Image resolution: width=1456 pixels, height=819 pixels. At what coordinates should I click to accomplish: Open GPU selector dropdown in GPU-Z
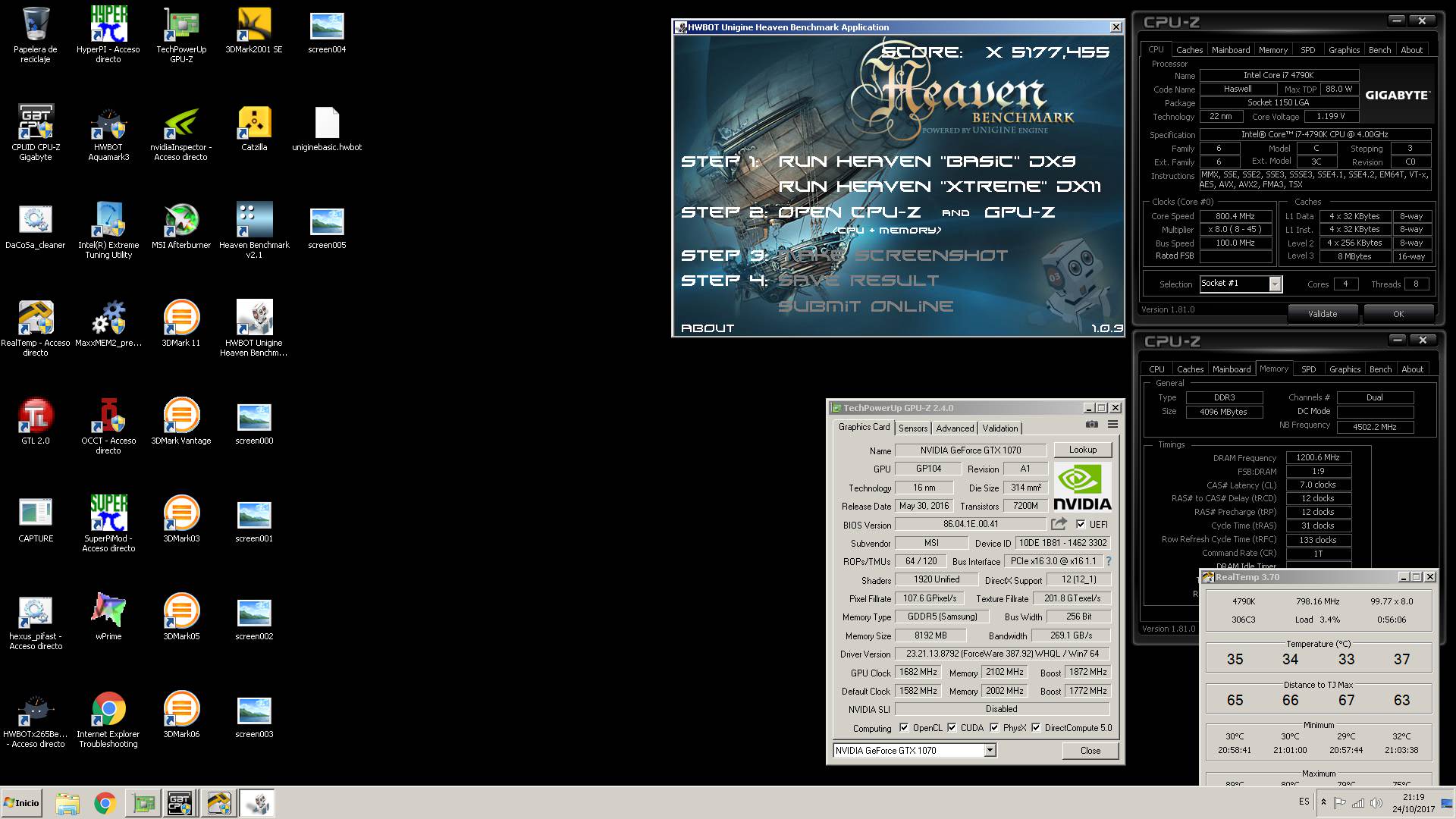[x=990, y=751]
